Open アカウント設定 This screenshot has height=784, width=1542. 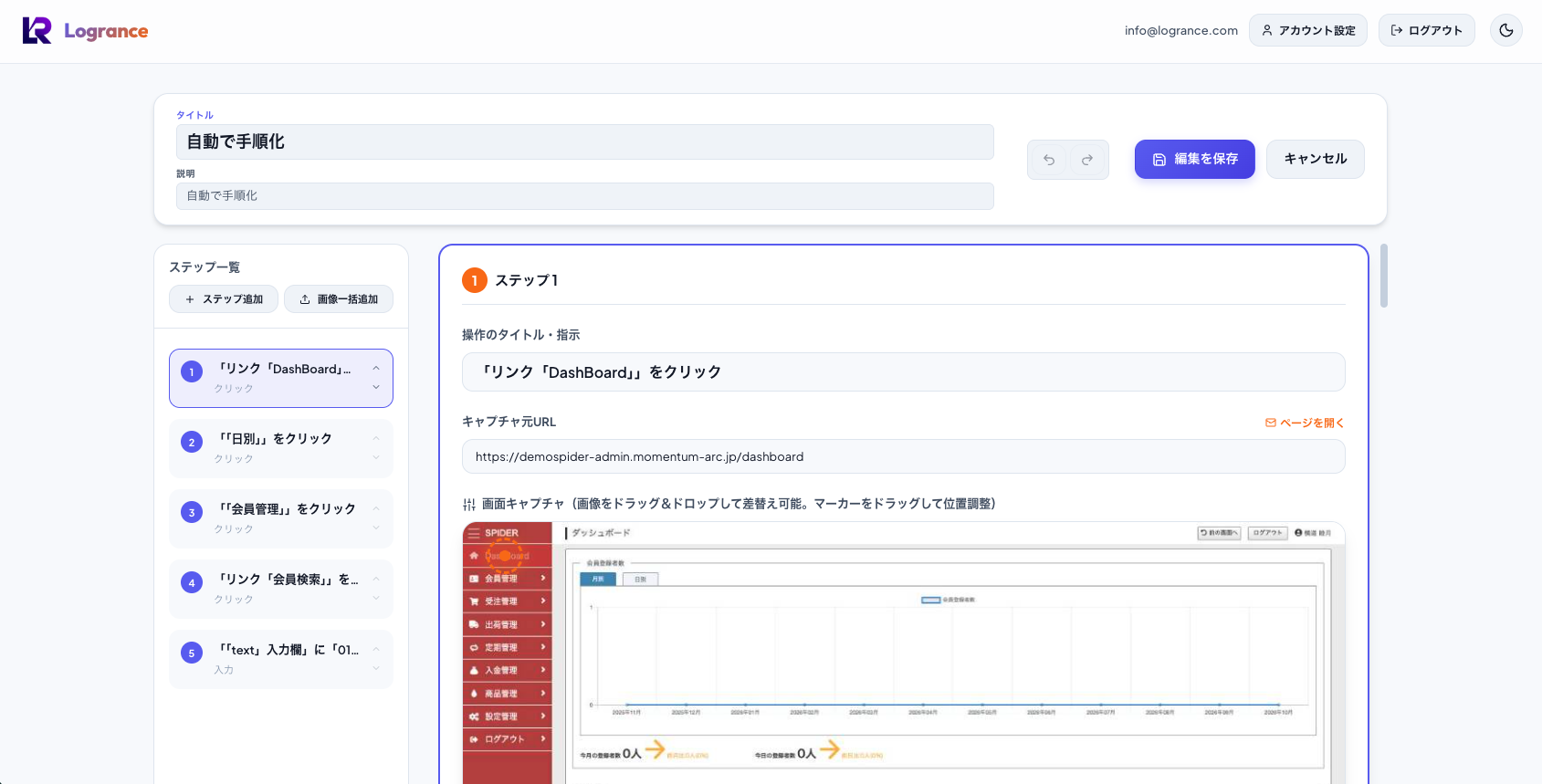(1308, 30)
